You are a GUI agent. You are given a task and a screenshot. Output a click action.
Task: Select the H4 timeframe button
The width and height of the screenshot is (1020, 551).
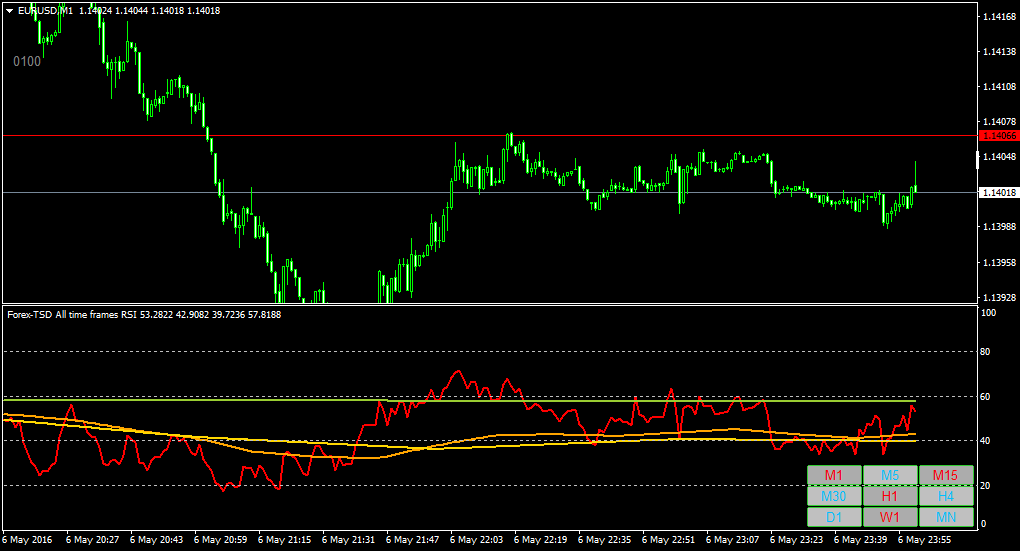click(946, 496)
